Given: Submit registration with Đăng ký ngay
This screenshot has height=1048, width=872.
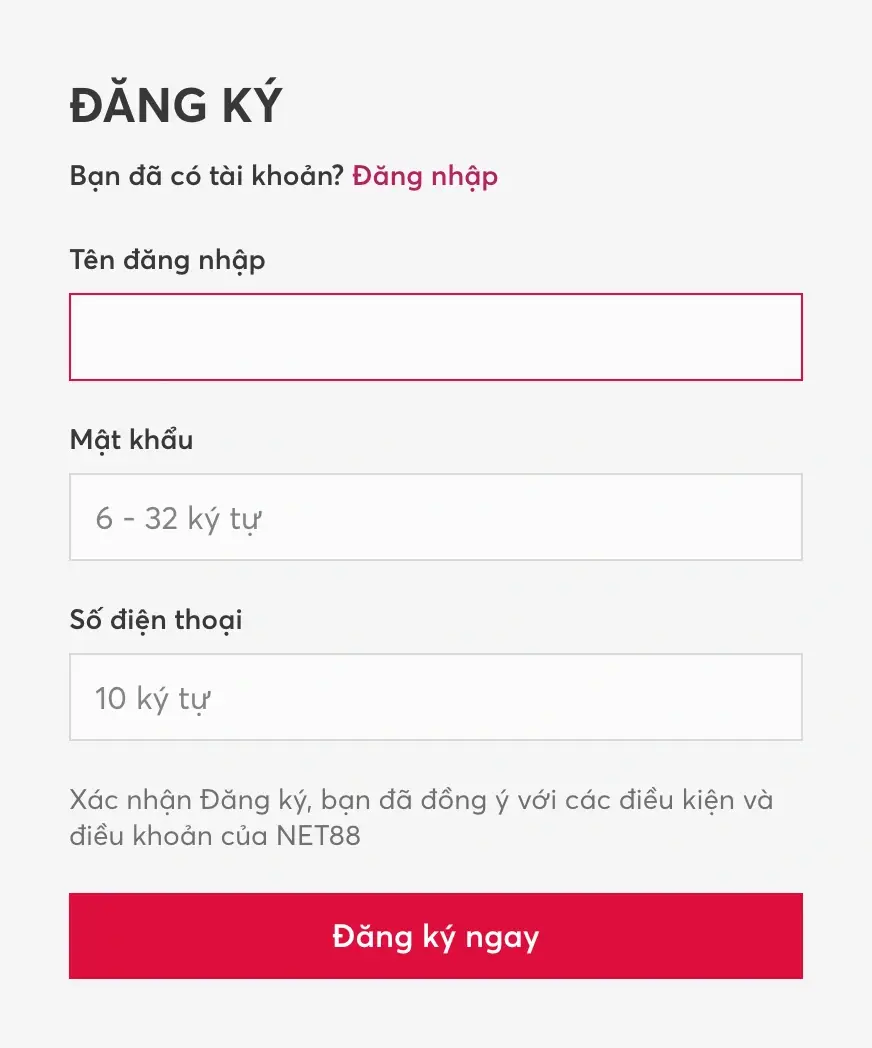Looking at the screenshot, I should click(435, 936).
